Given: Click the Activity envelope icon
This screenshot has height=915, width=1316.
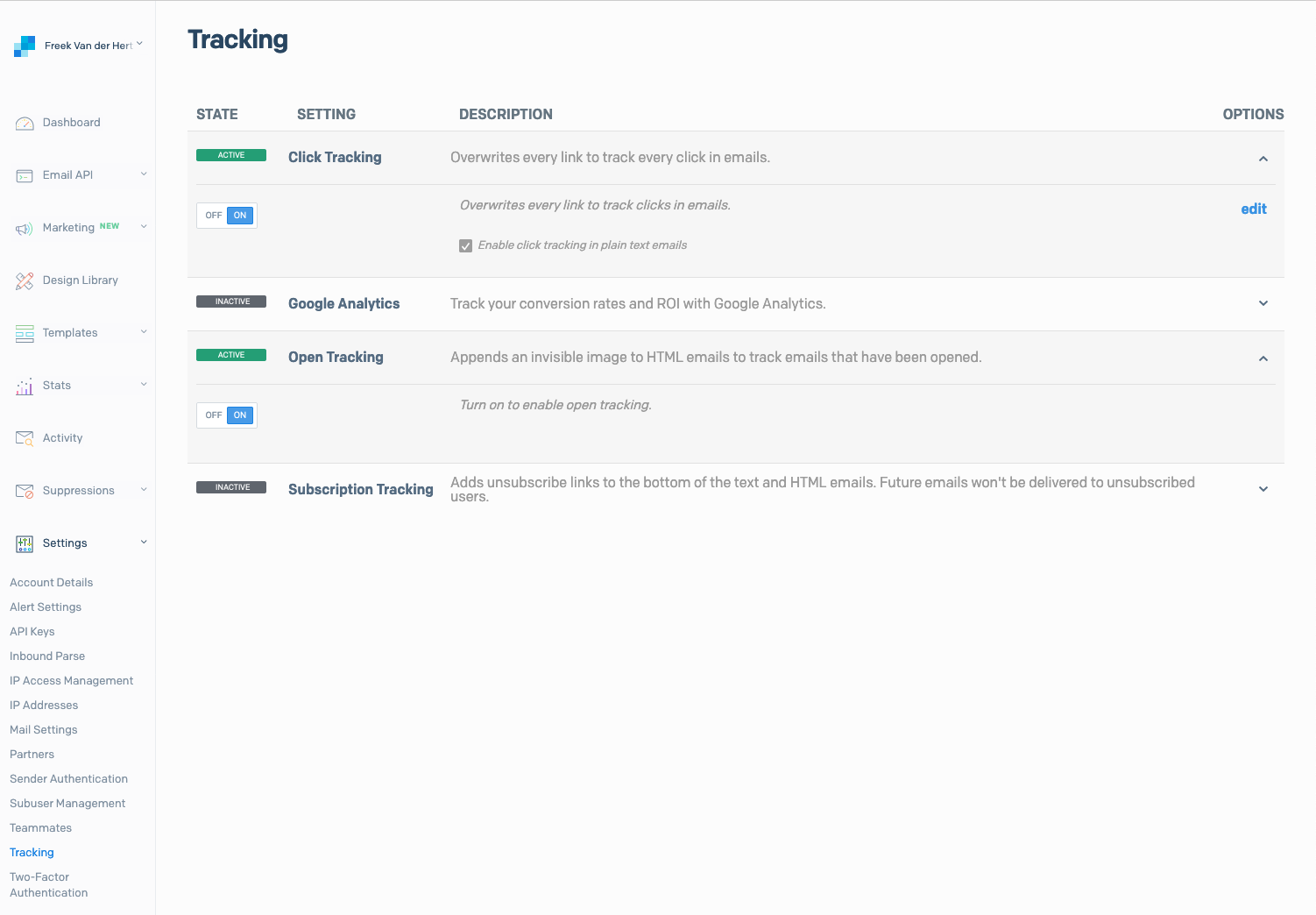Looking at the screenshot, I should click(x=25, y=438).
